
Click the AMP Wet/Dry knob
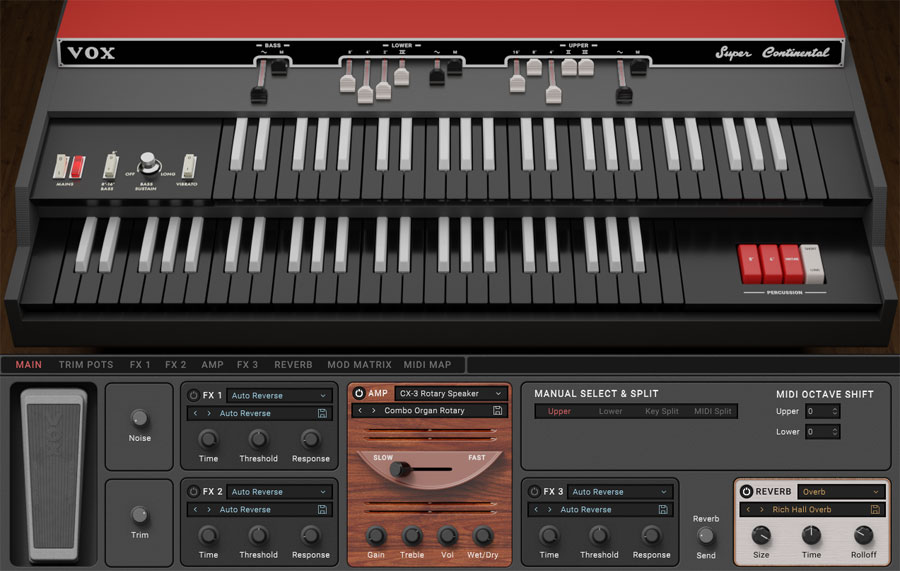pos(483,535)
